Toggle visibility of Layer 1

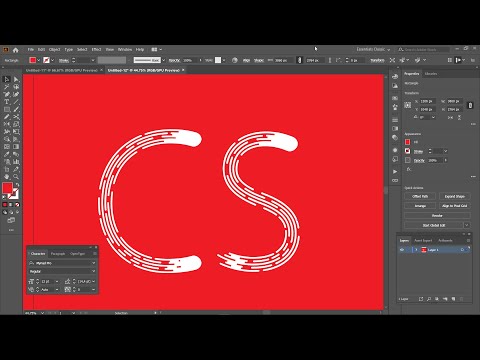[x=402, y=250]
